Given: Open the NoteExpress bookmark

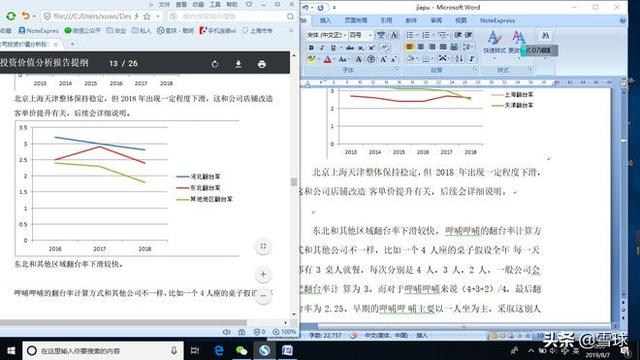Looking at the screenshot, I should [39, 31].
